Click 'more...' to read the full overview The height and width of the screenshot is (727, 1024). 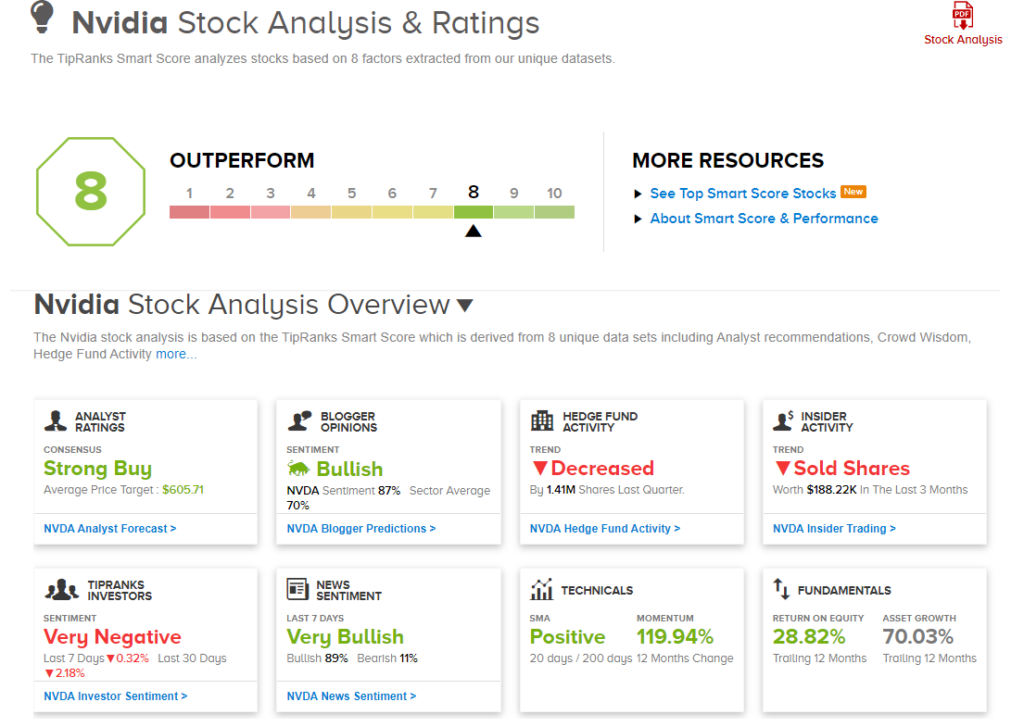pos(174,353)
